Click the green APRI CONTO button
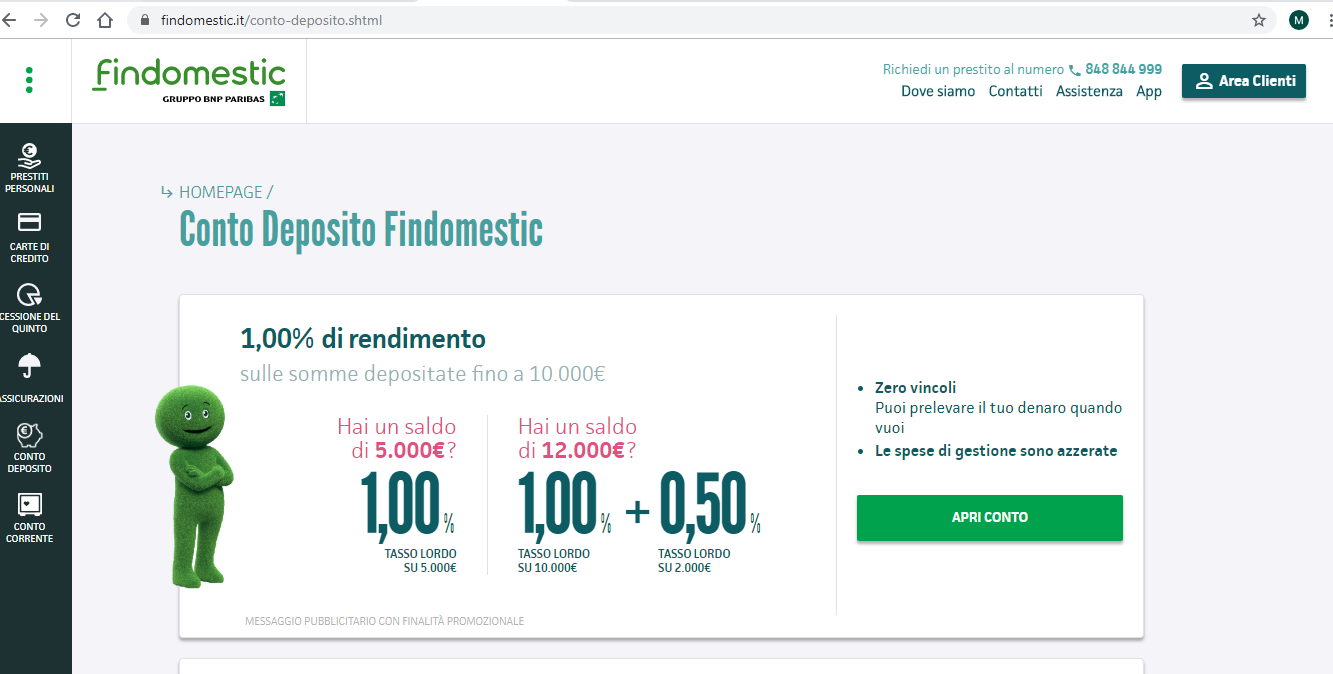 990,518
